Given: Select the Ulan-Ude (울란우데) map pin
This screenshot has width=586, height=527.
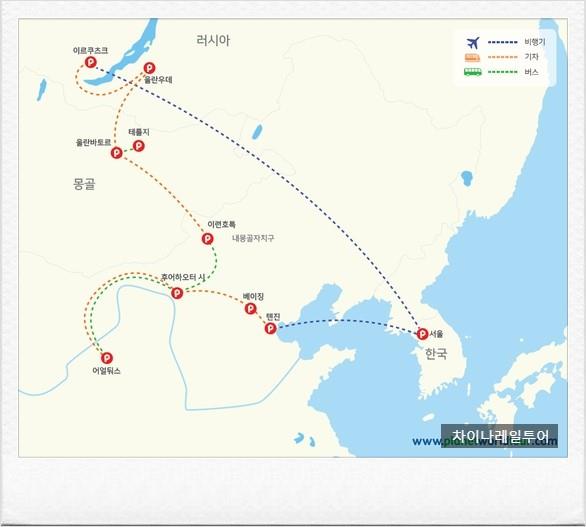Looking at the screenshot, I should point(149,68).
